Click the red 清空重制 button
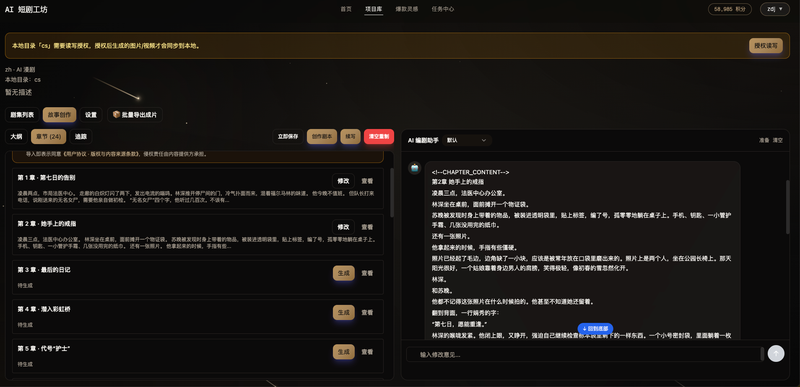The width and height of the screenshot is (800, 387). (379, 137)
